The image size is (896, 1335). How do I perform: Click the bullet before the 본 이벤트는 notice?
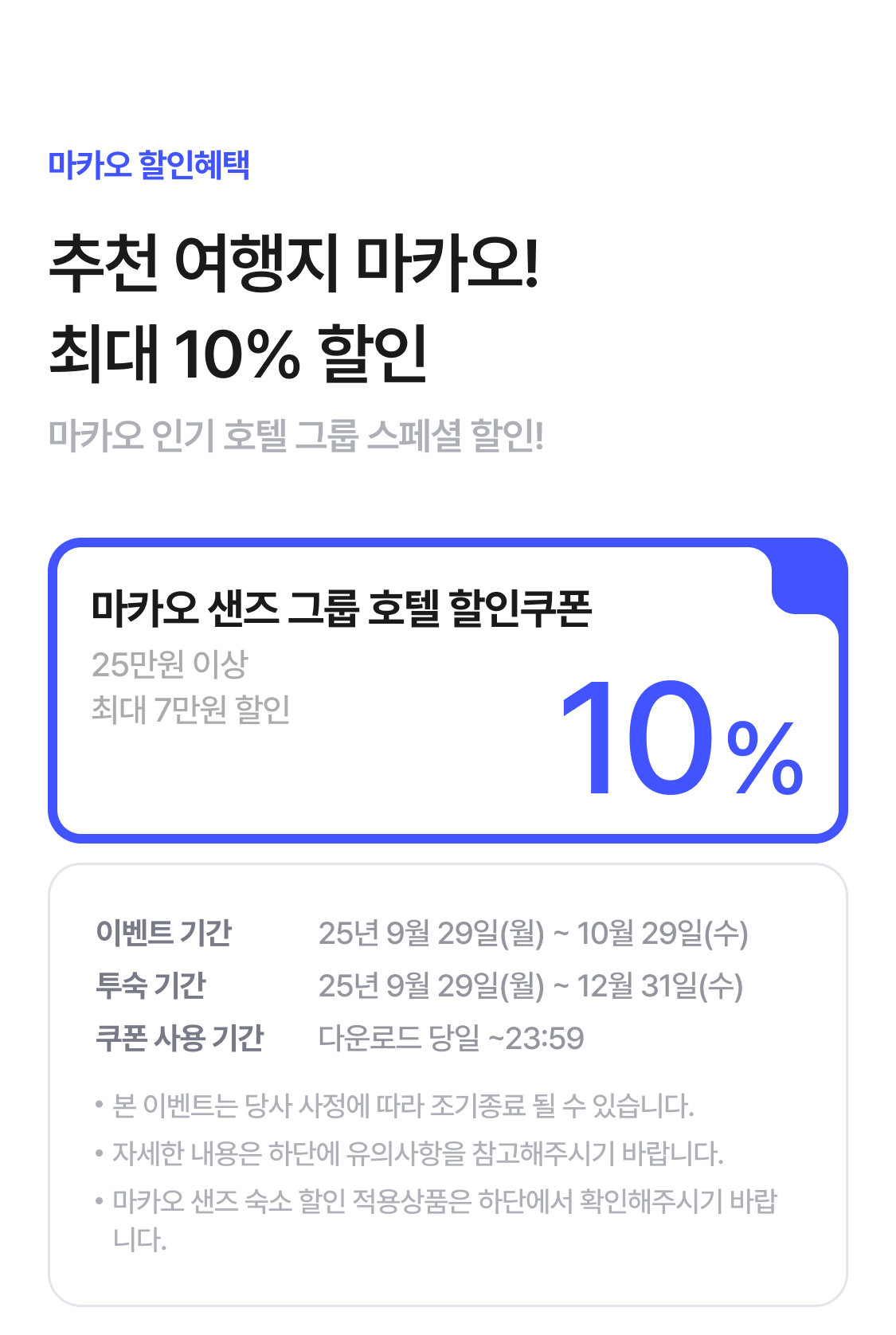(x=100, y=1106)
